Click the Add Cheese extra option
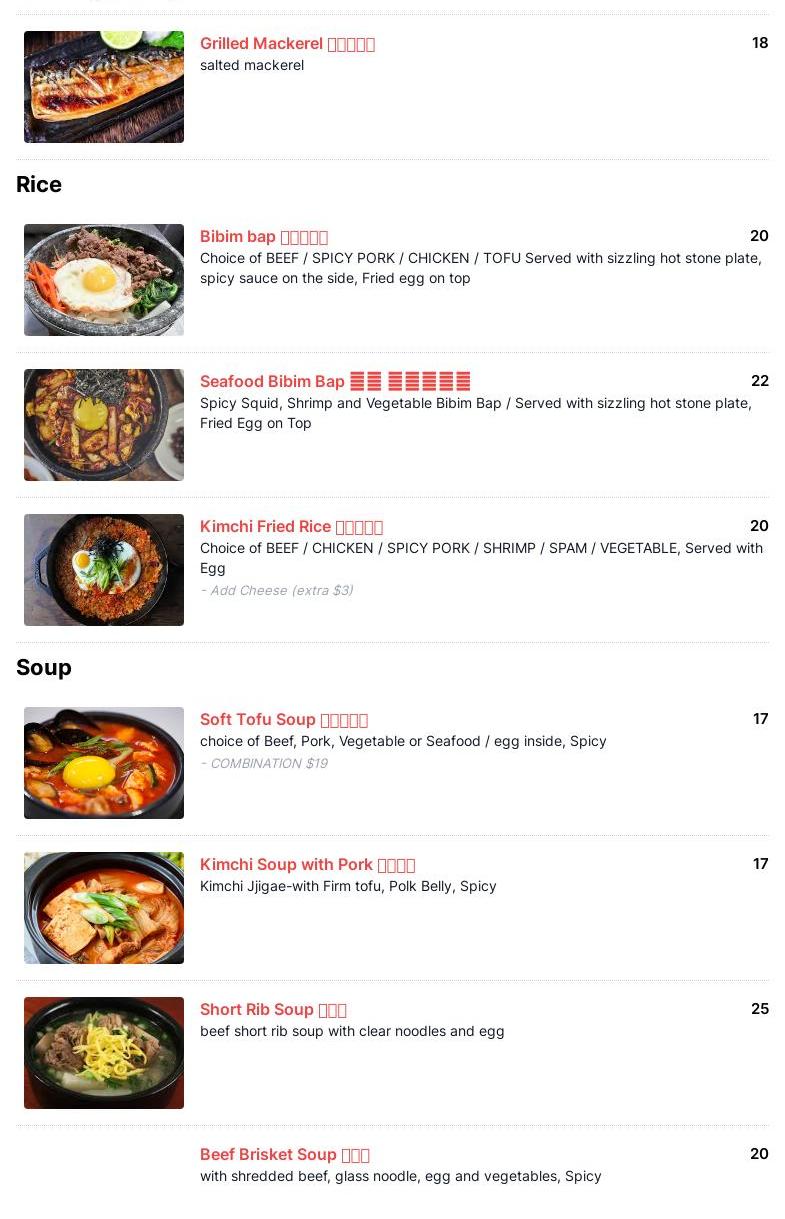The width and height of the screenshot is (785, 1219). (x=276, y=590)
